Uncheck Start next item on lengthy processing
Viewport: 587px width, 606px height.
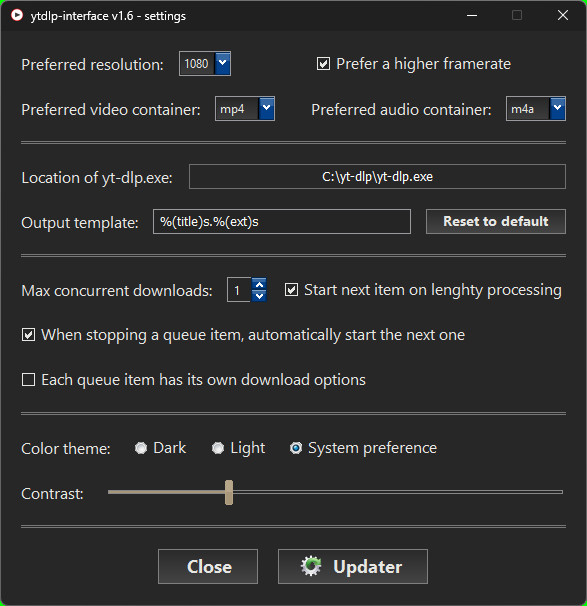point(291,290)
